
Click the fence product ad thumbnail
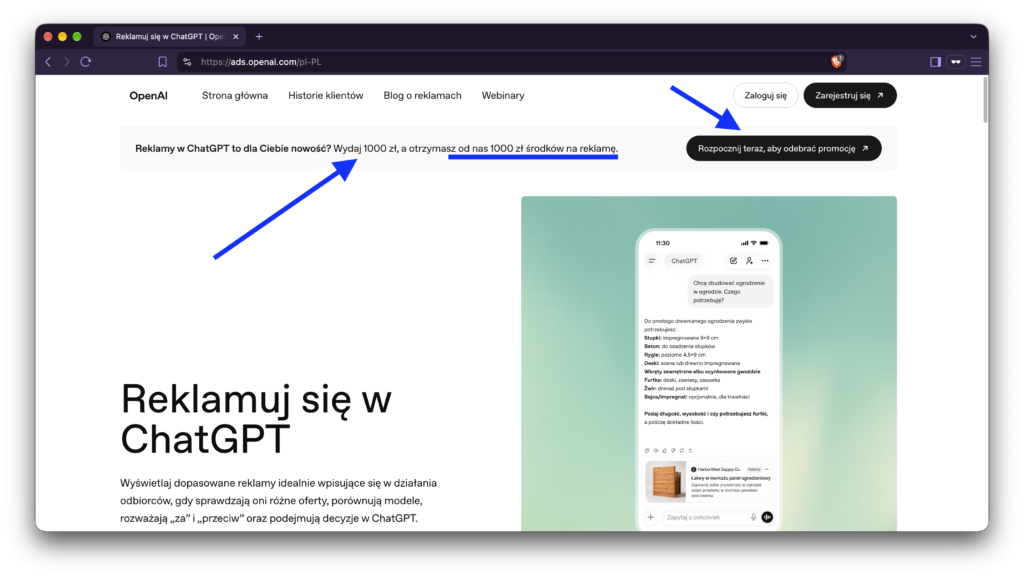pos(665,481)
